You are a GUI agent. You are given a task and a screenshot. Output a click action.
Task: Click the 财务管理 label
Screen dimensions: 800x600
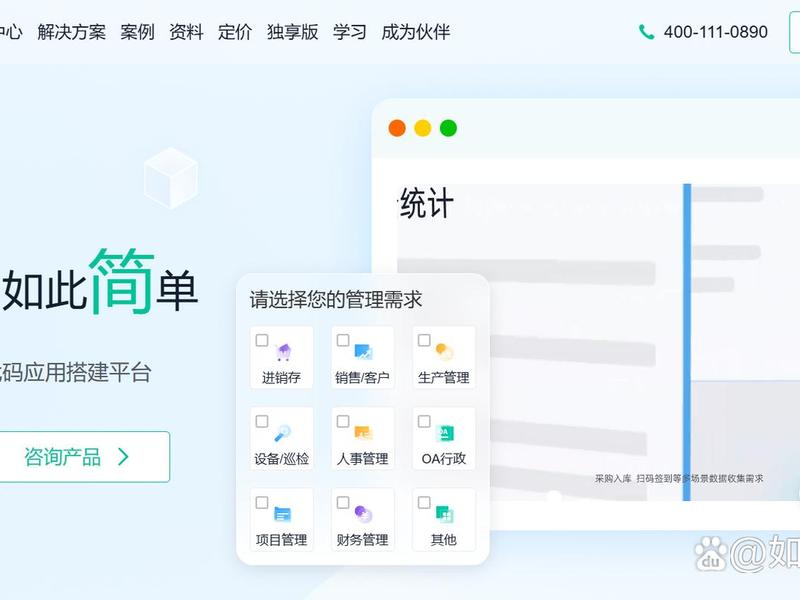coord(362,540)
